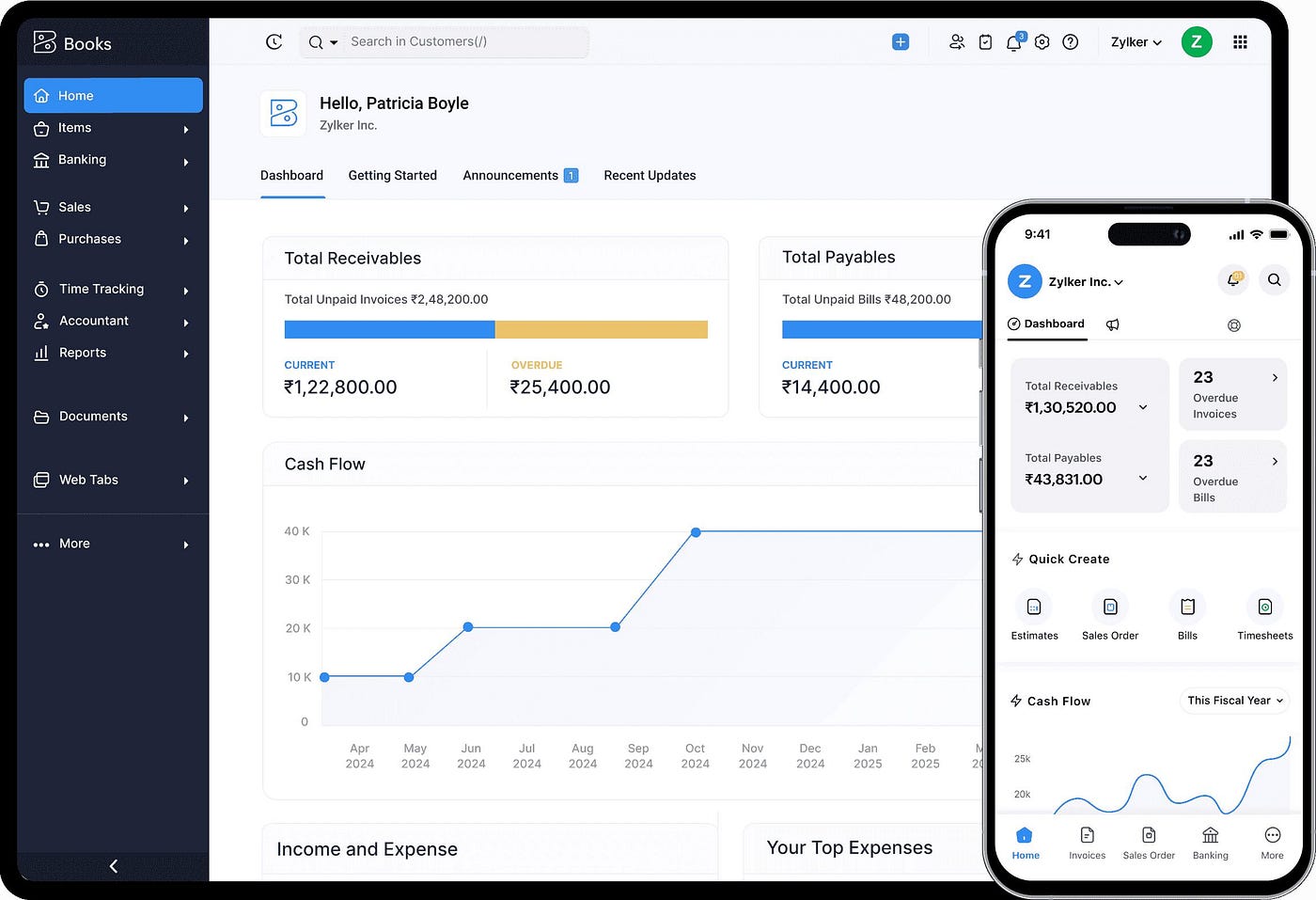Switch to the Dashboard tab

click(291, 176)
